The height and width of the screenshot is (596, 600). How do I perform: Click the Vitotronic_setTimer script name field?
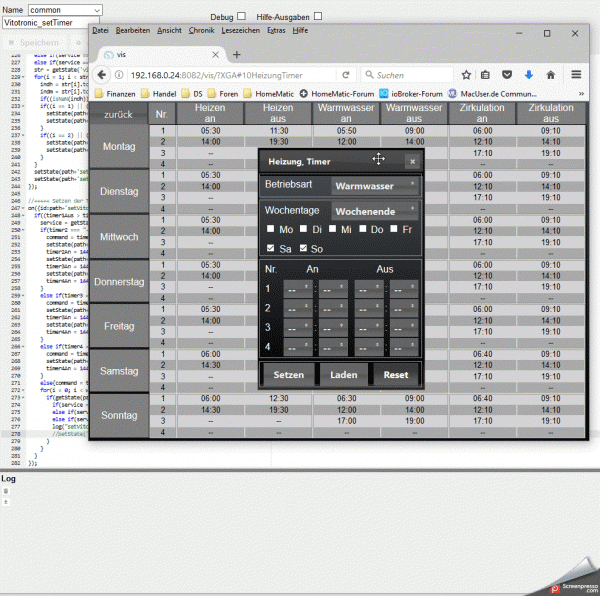click(51, 23)
